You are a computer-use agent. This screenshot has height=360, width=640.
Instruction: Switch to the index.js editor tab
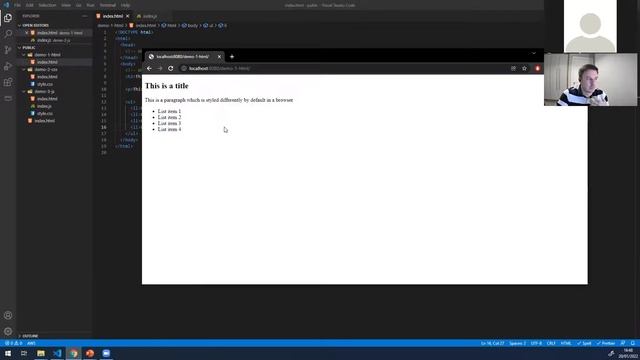tap(149, 16)
